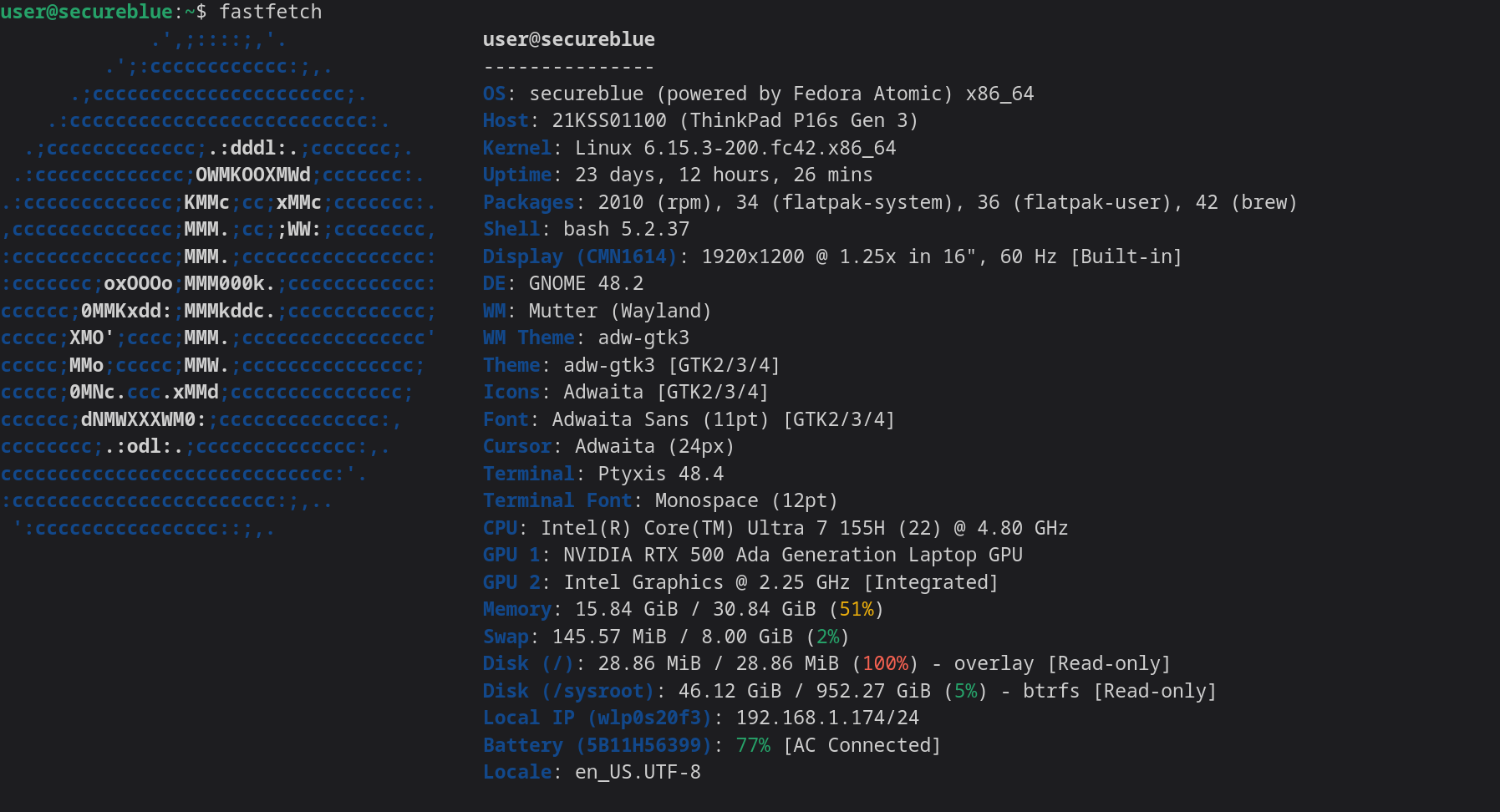Click the Shell bash 5.2.37 entry
The image size is (1500, 812).
[x=626, y=229]
